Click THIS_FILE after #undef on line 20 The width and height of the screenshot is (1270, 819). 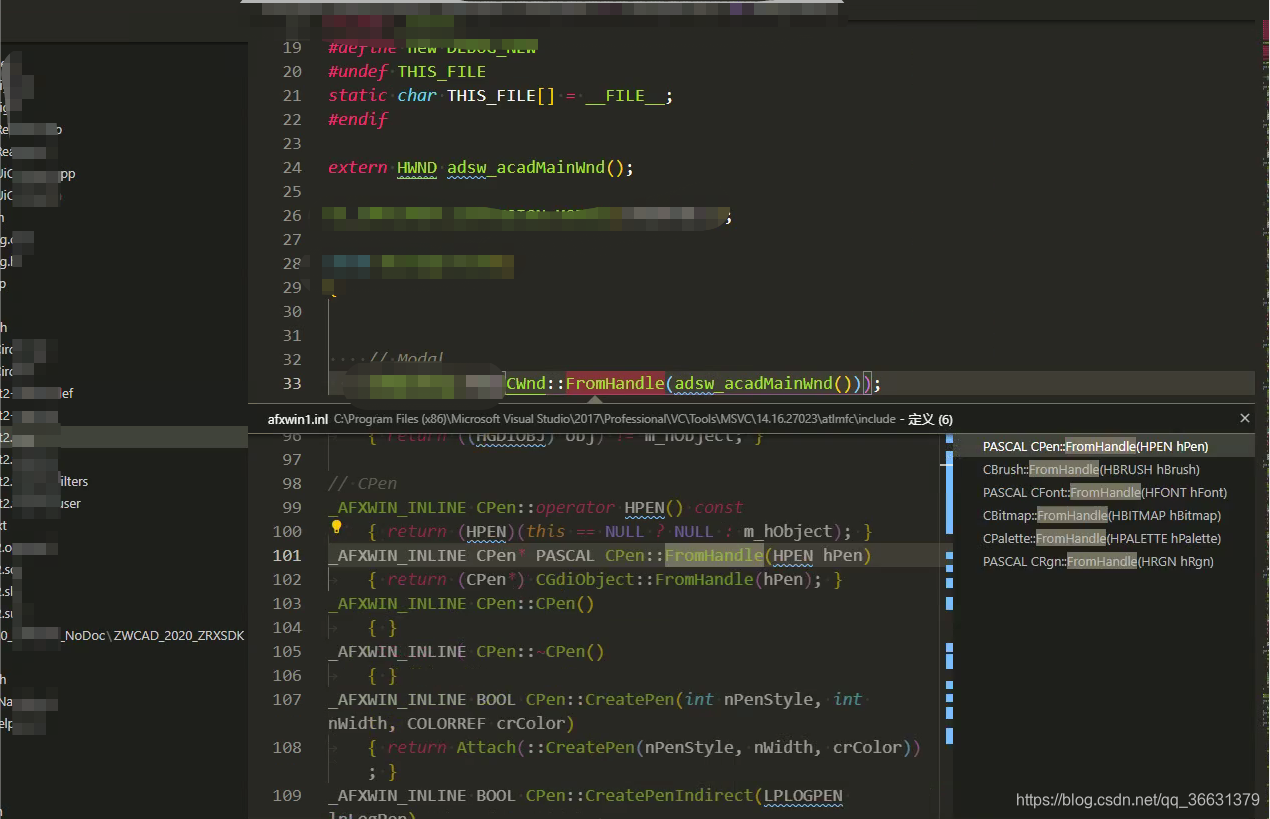(442, 72)
